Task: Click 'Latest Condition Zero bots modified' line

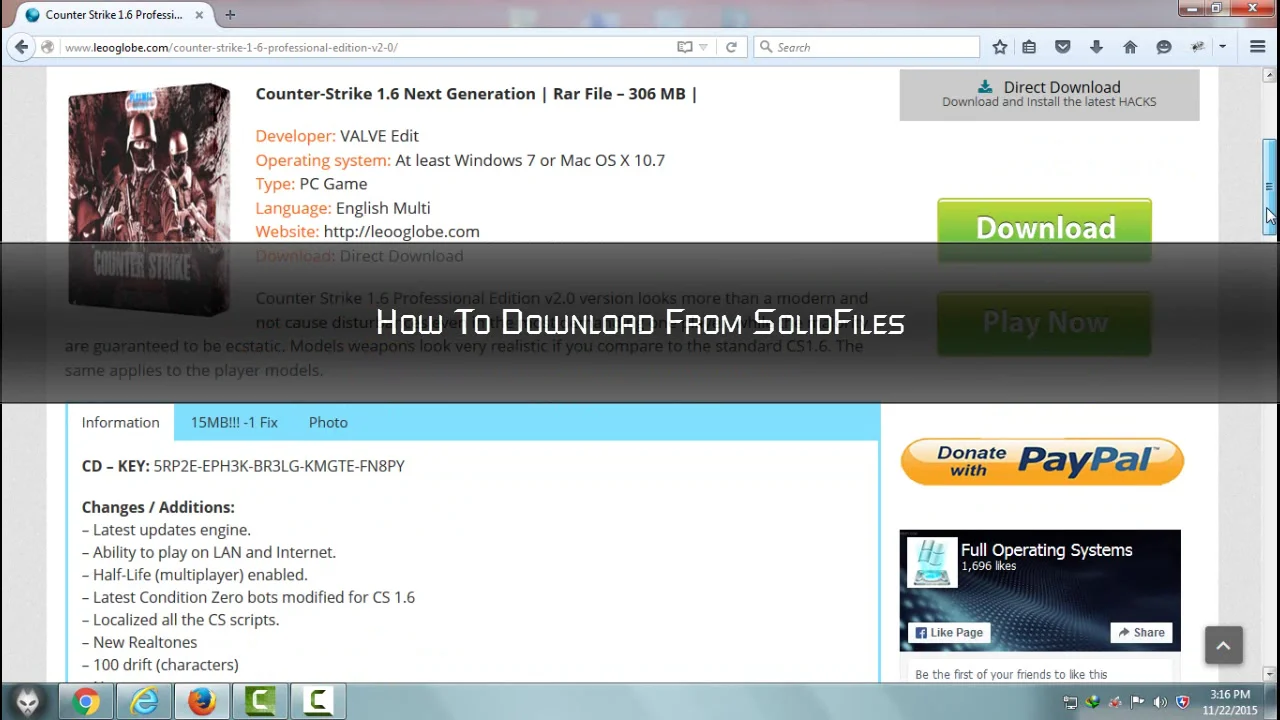Action: 248,597
